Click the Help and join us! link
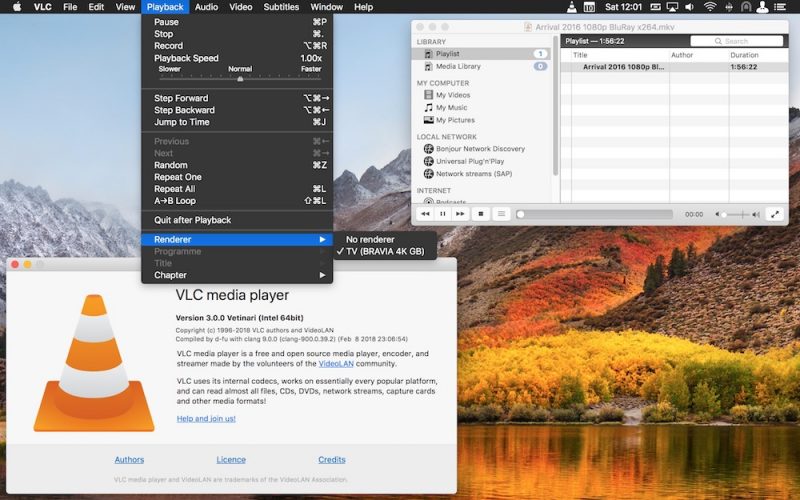Screen dimensions: 800x500 [206, 418]
